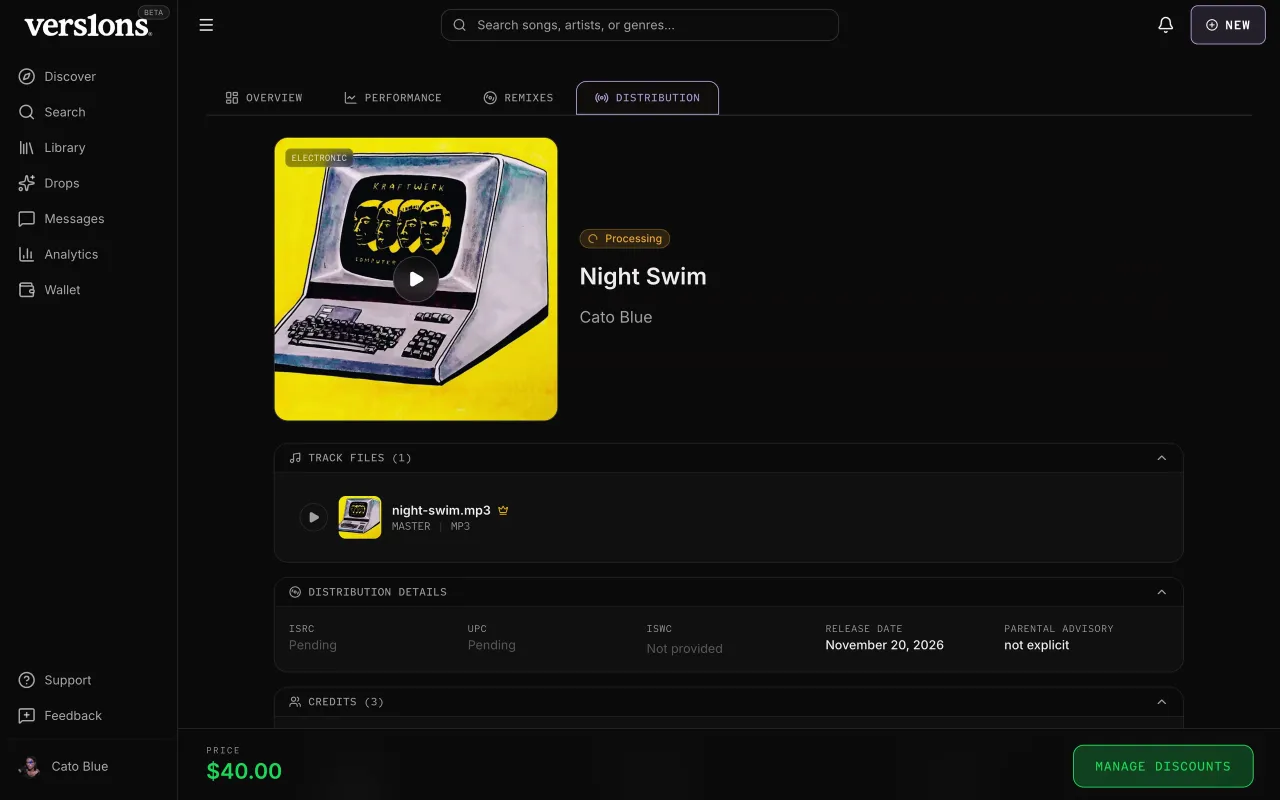This screenshot has width=1280, height=800.
Task: Click the Cato Blue artist name under the title
Action: pyautogui.click(x=616, y=317)
